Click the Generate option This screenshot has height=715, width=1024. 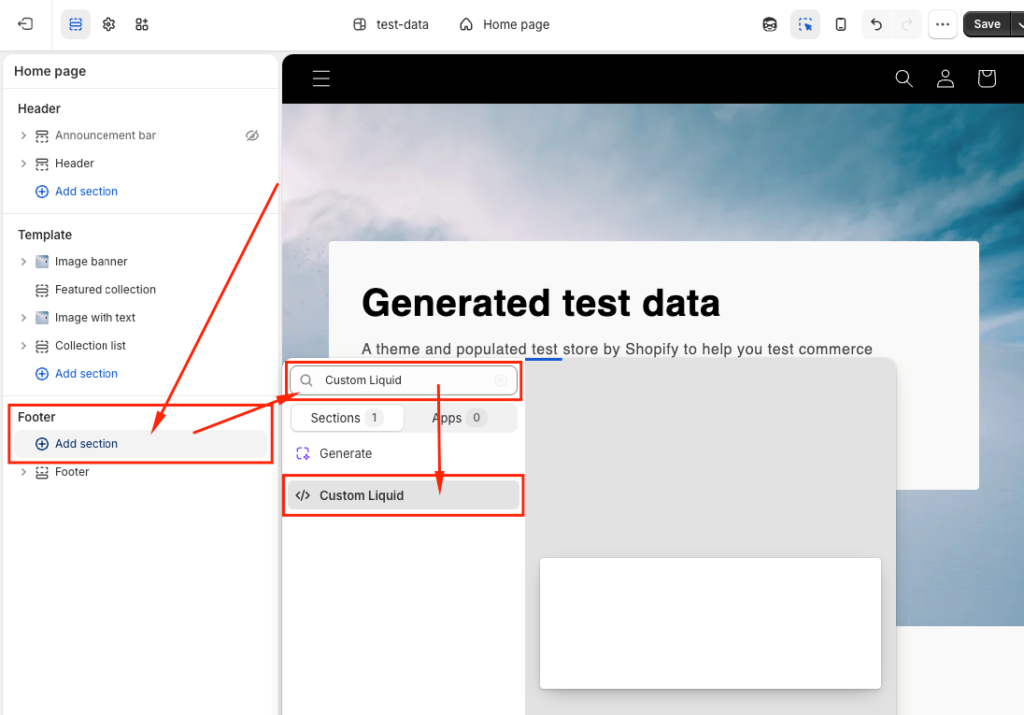404,453
